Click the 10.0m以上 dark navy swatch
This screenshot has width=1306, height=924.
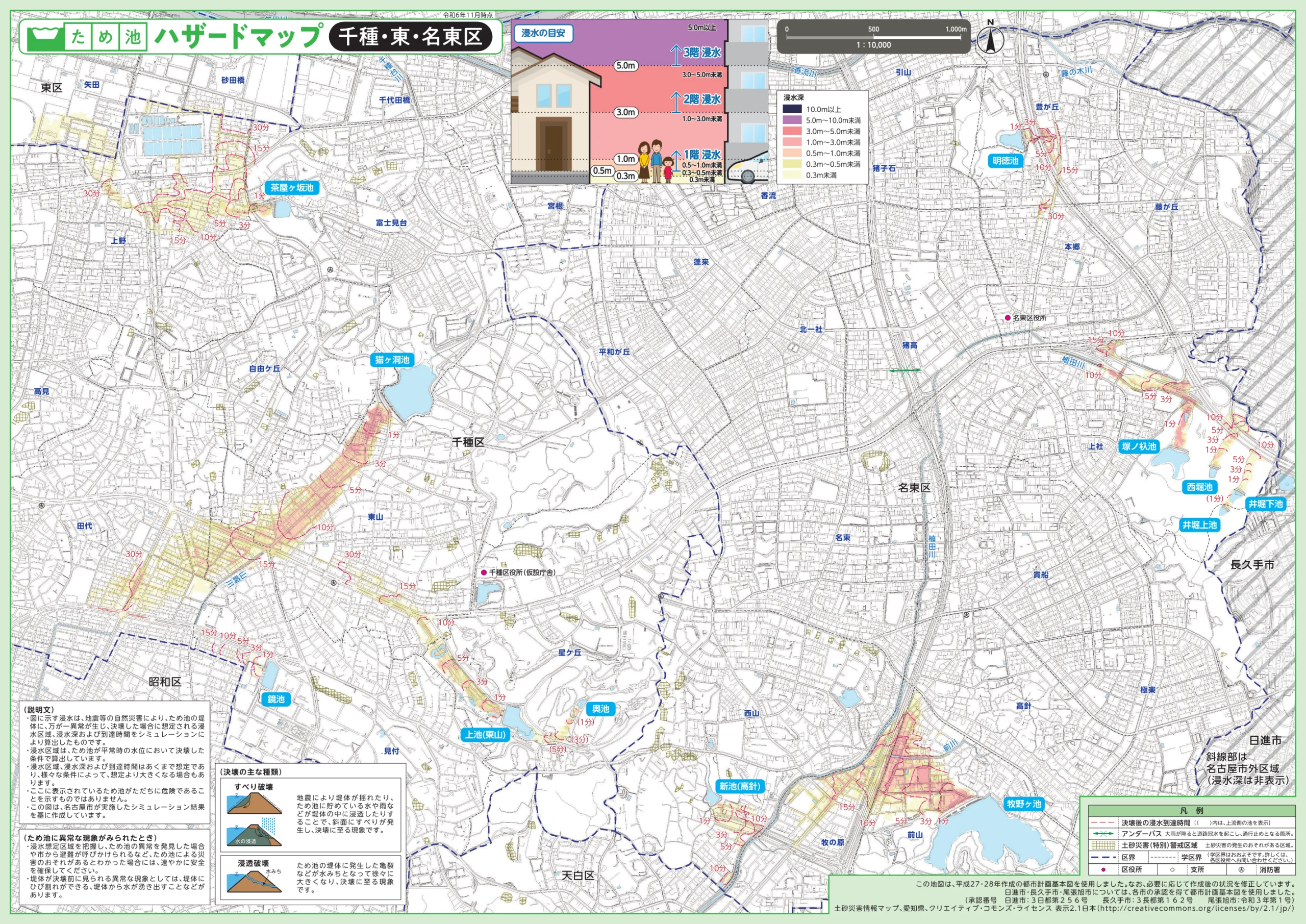coord(792,109)
